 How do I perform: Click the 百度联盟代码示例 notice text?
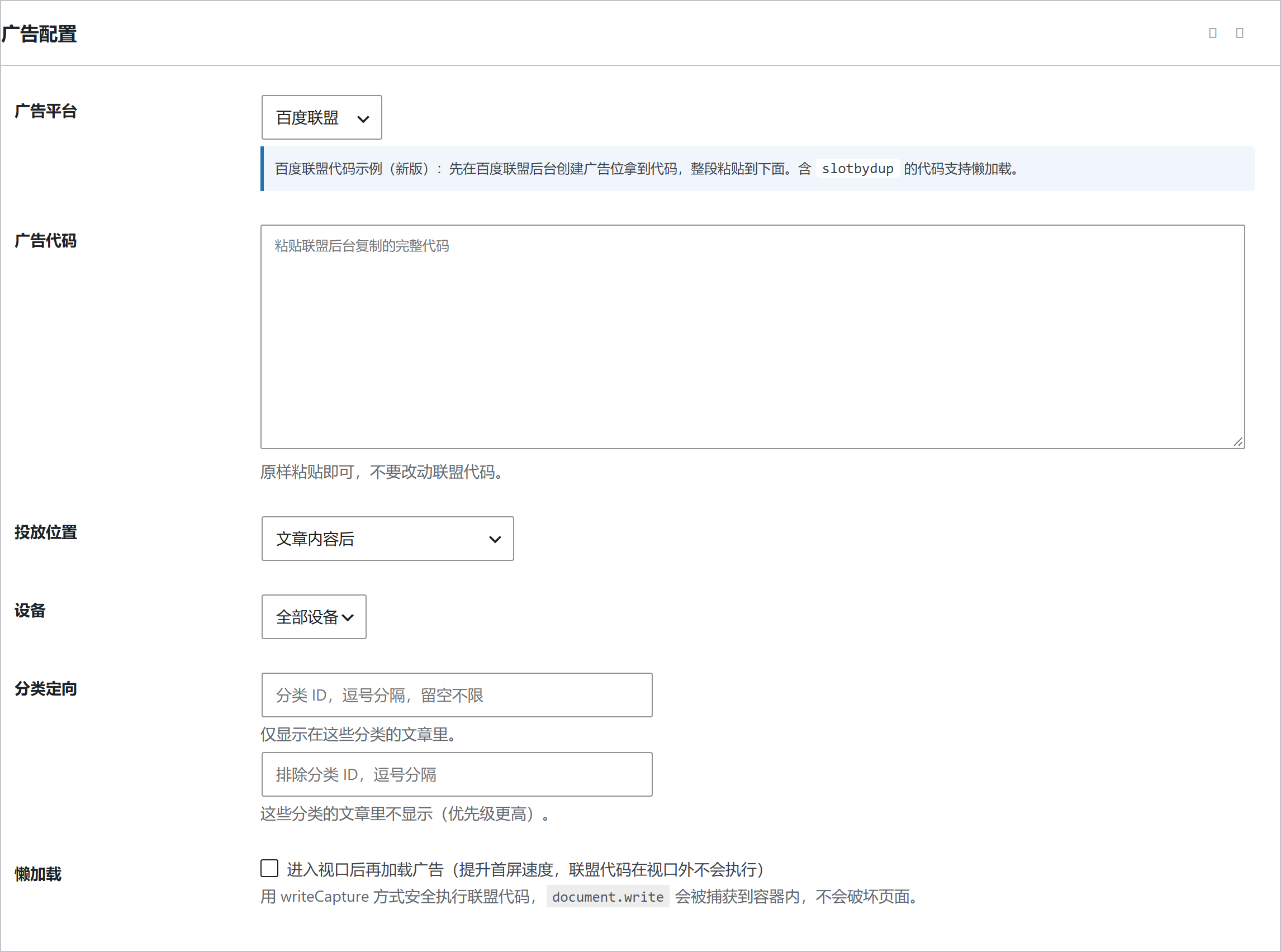pyautogui.click(x=648, y=169)
